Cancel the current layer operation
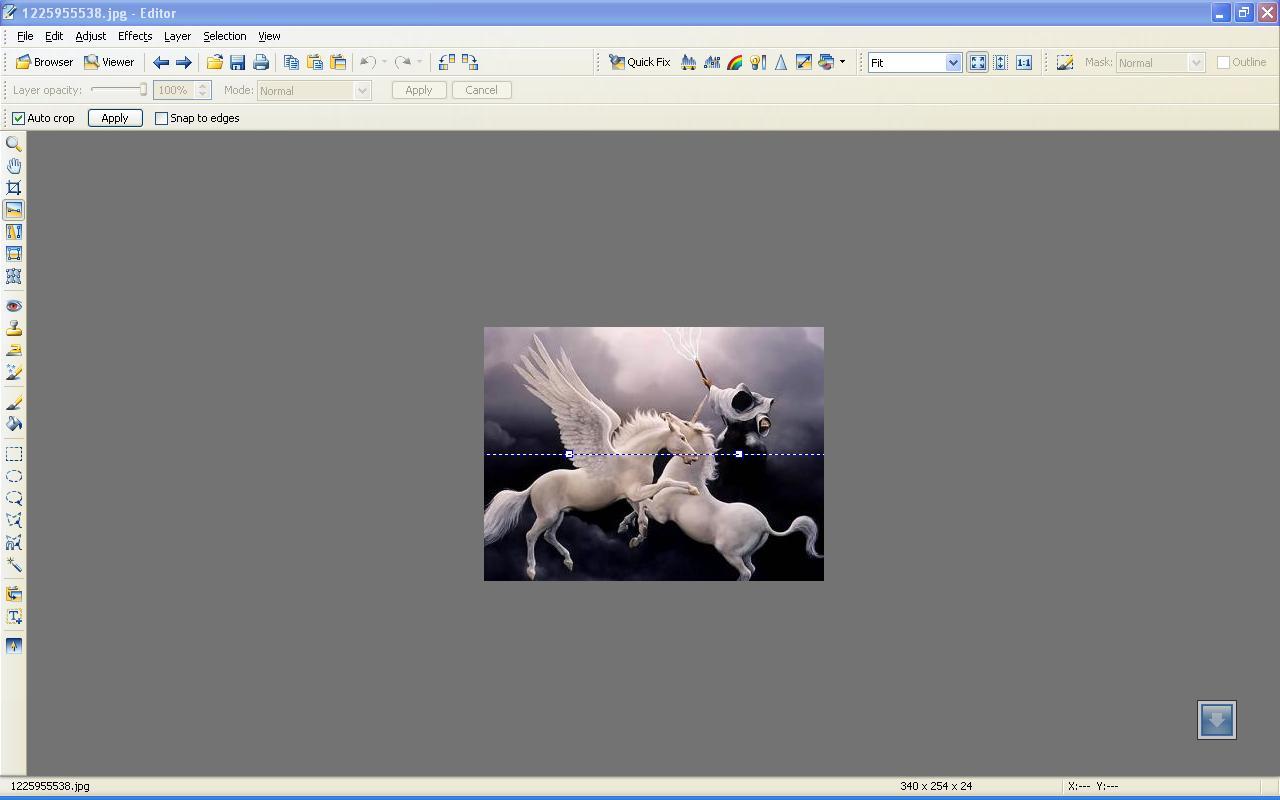Screen dimensions: 1280x800 click(482, 90)
